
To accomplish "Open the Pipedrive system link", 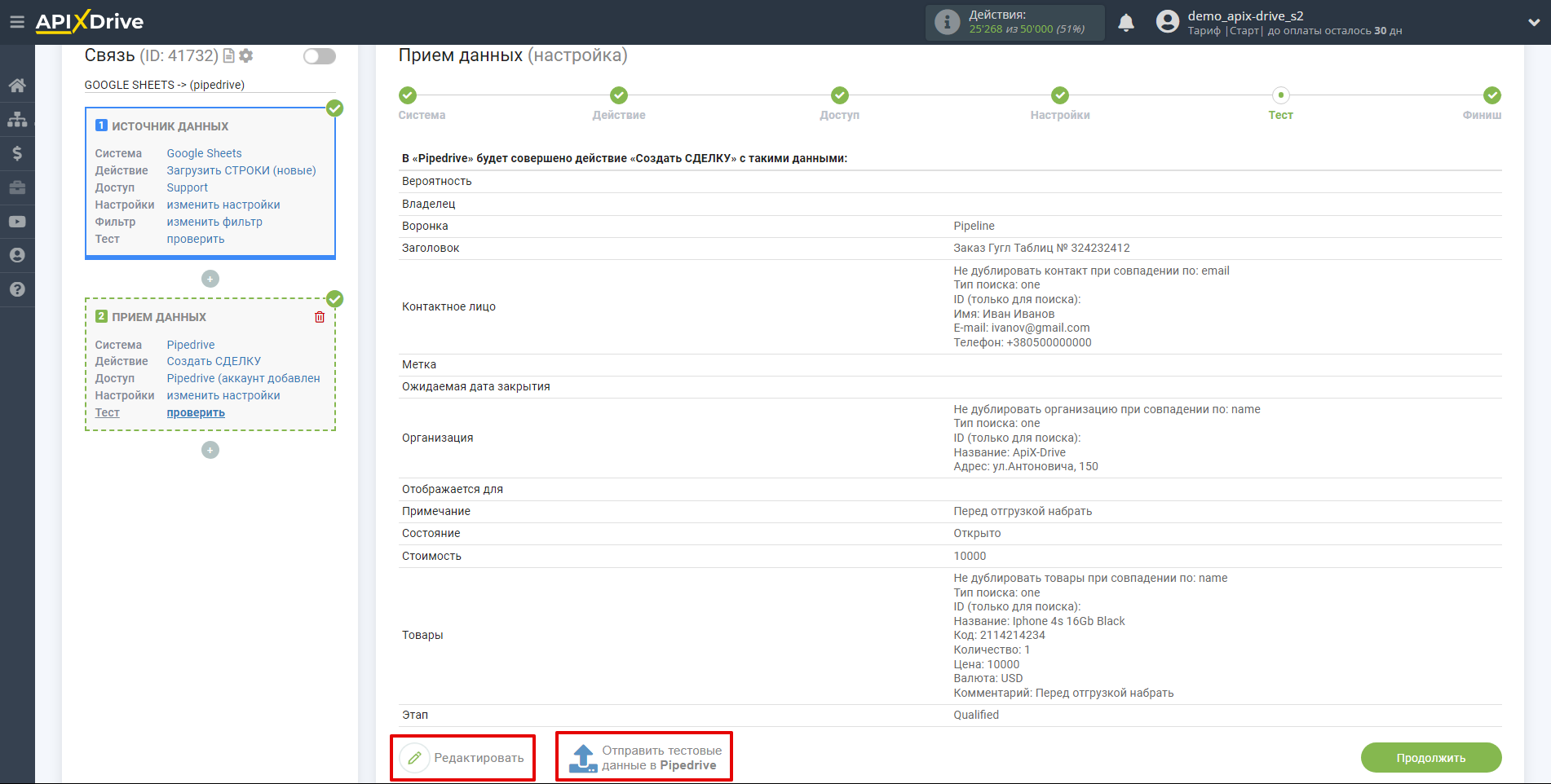I will click(x=191, y=345).
